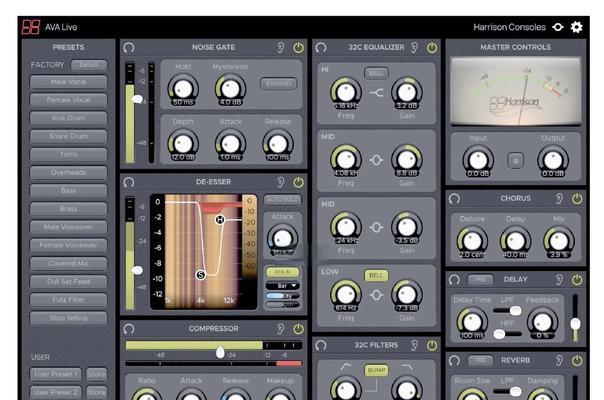Reset the Noise Gate module
Image resolution: width=604 pixels, height=400 pixels.
129,48
